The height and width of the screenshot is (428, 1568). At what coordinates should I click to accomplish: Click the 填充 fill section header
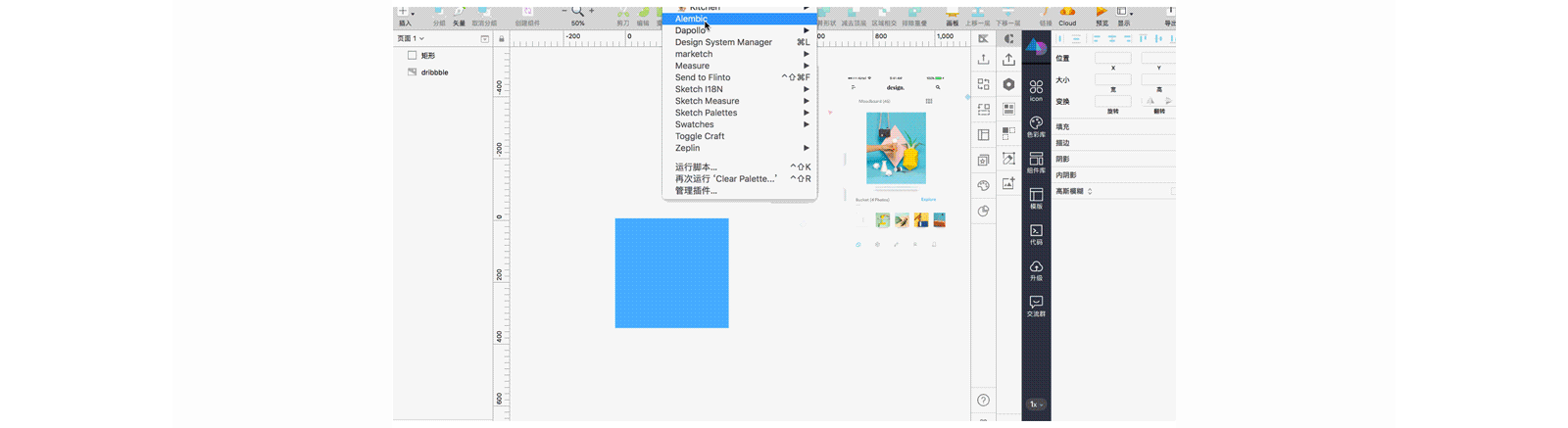[1062, 126]
